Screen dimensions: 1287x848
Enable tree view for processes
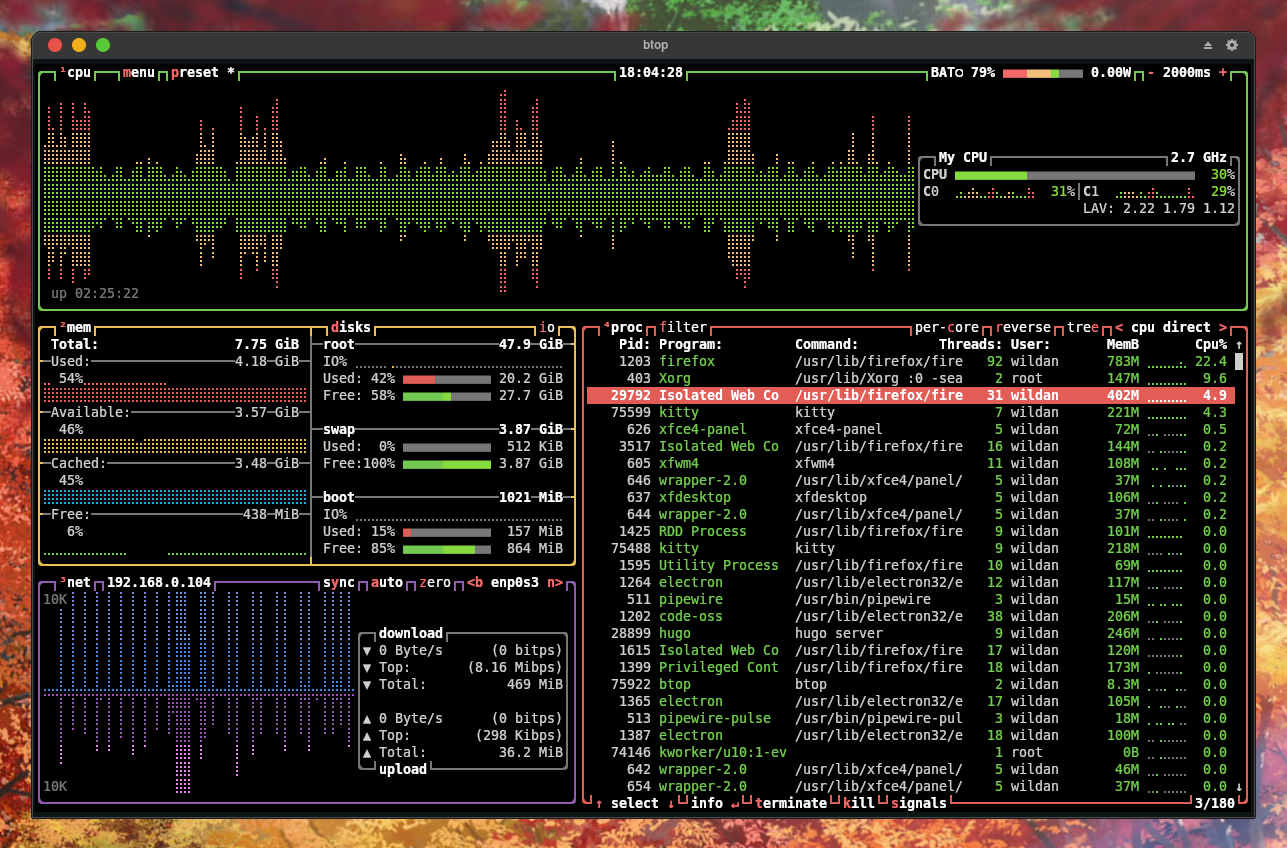[1083, 327]
